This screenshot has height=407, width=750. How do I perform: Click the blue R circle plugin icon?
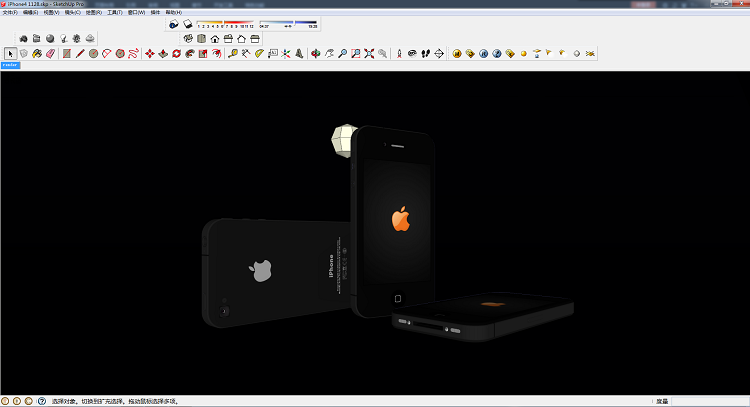click(x=484, y=54)
